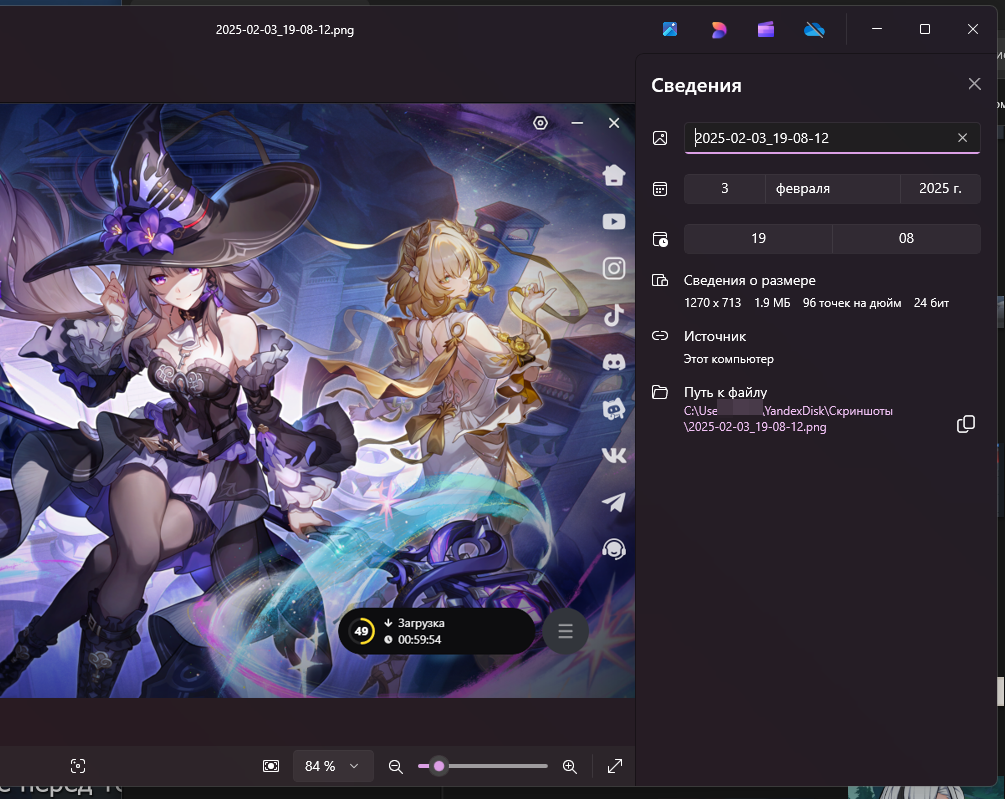Screen dimensions: 1005x799
Task: Click launcher minimize dash in the image
Action: 577,122
